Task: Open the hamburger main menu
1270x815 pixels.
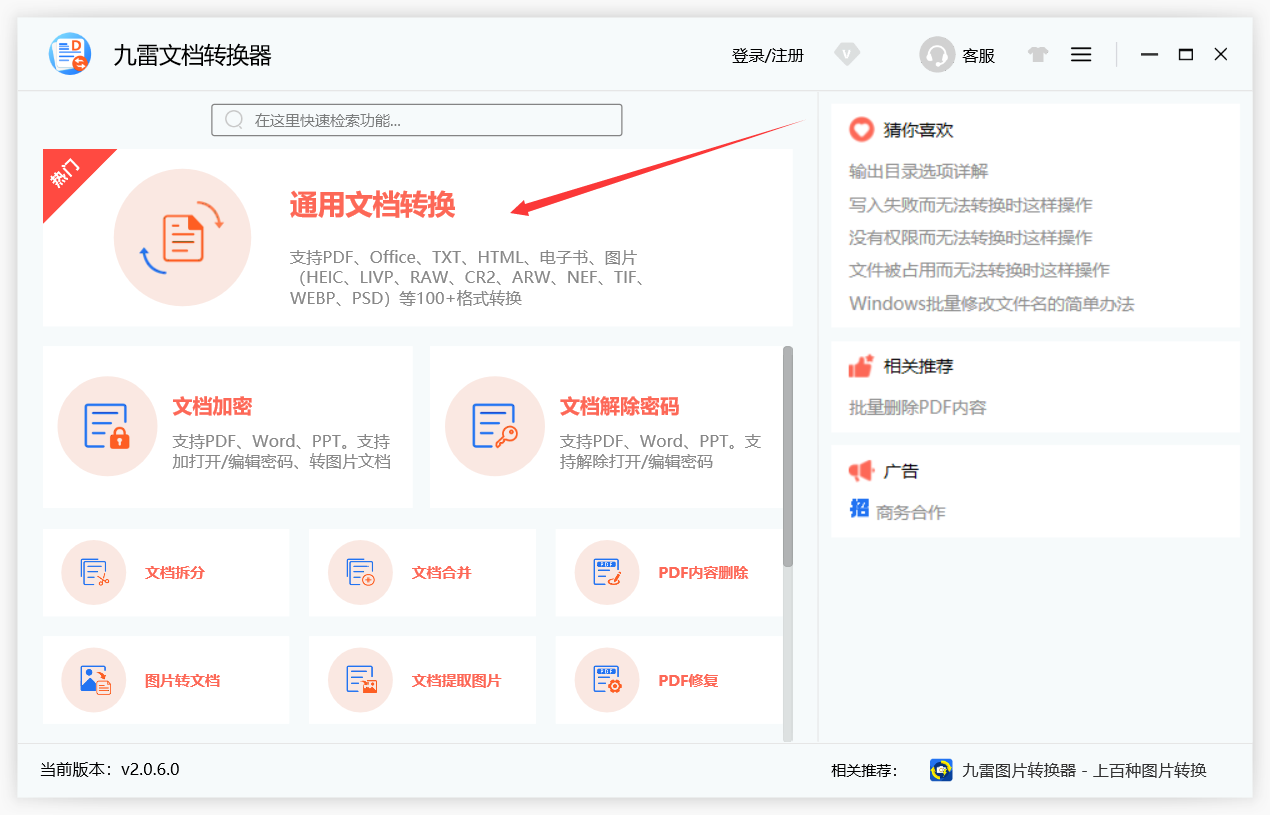Action: 1081,55
